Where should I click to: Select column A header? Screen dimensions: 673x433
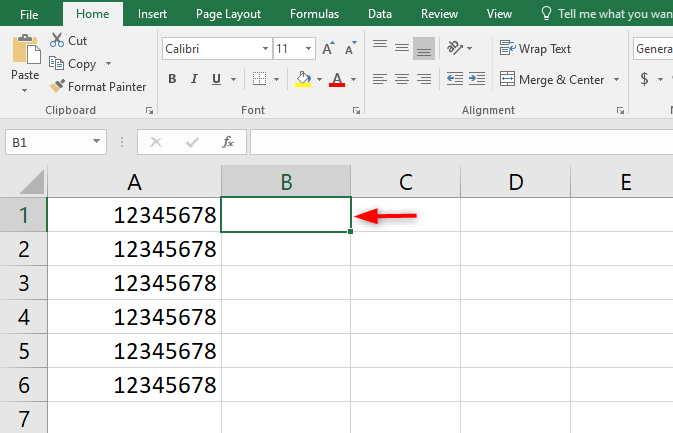pos(134,182)
